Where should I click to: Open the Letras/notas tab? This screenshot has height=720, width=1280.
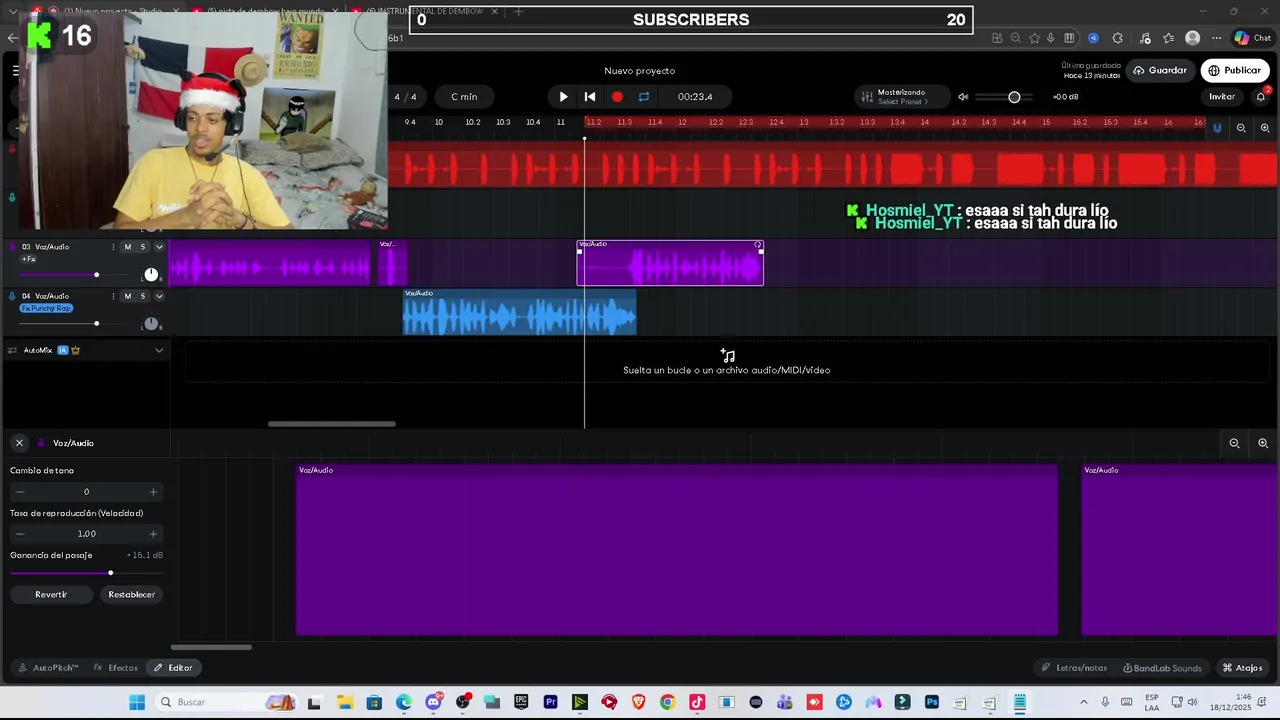click(x=1074, y=668)
